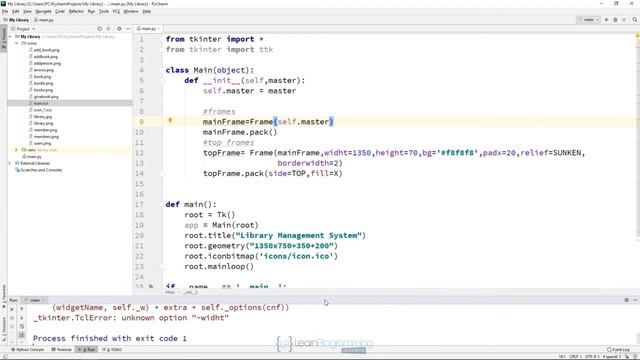Toggle the Run tool window button
This screenshot has height=360, width=640.
(87, 350)
